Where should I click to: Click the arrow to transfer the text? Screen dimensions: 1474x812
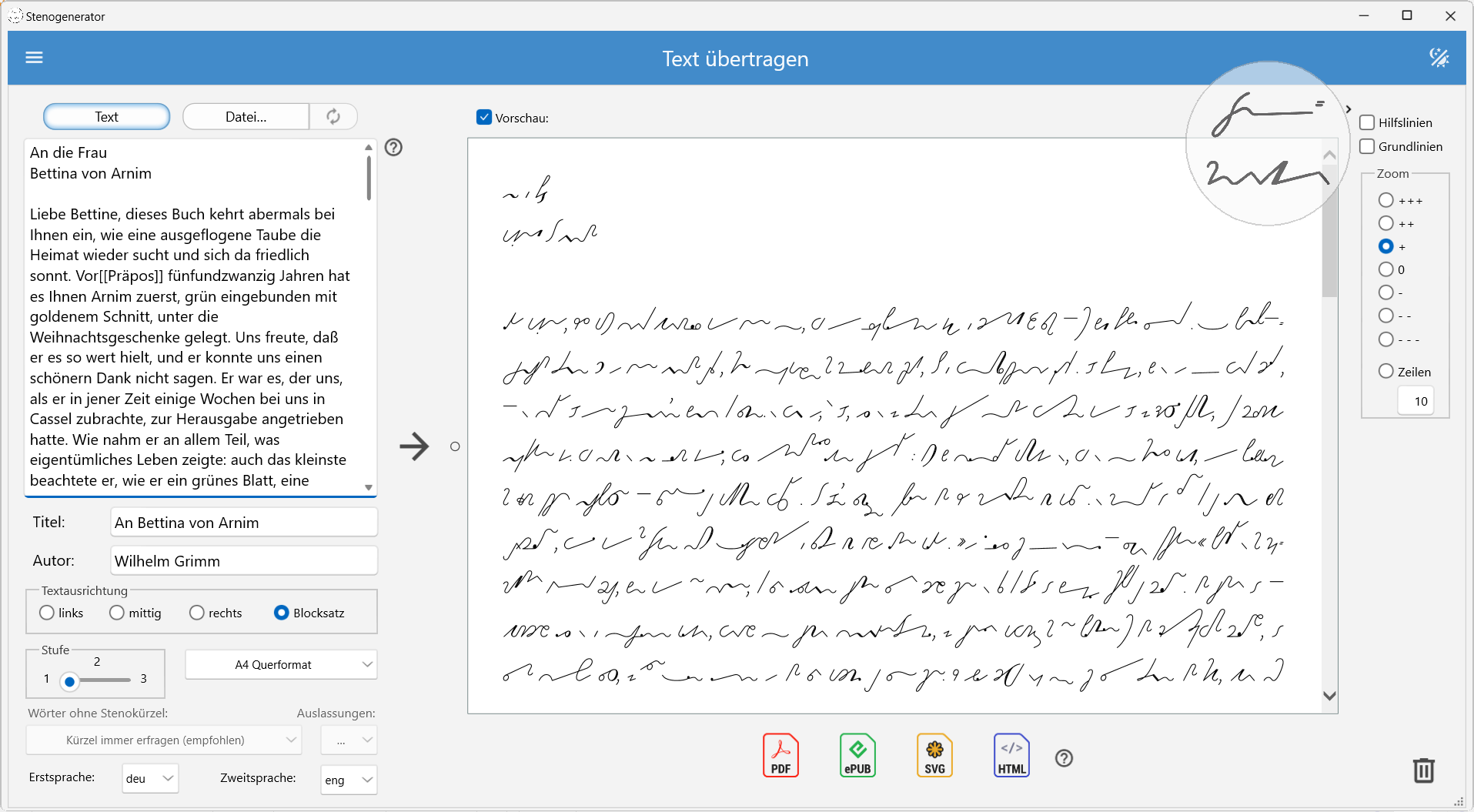tap(415, 446)
